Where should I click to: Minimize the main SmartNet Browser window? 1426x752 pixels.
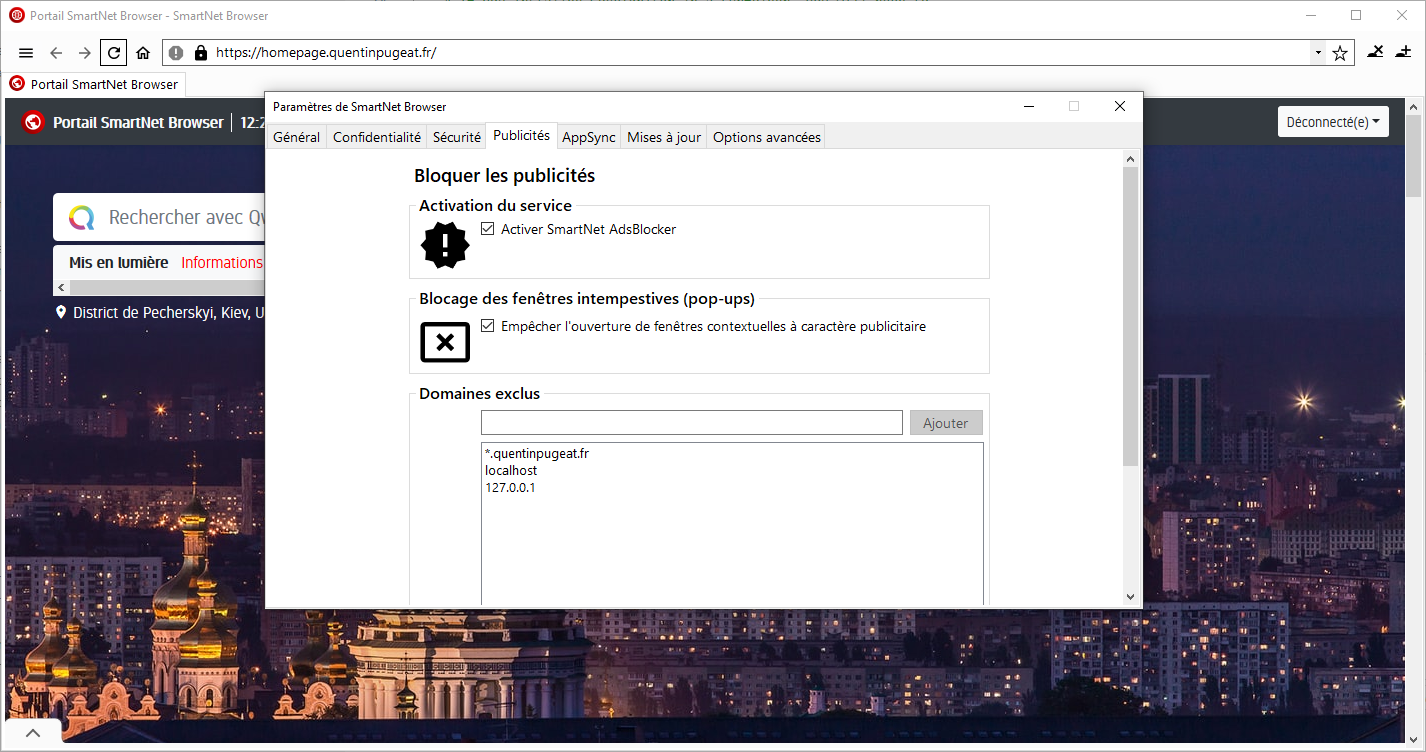pos(1310,15)
